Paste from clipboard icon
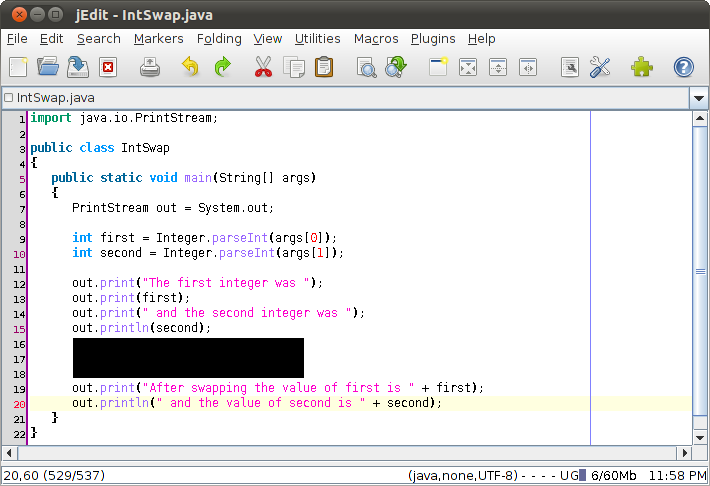Screen dimensions: 710x486 (x=324, y=67)
